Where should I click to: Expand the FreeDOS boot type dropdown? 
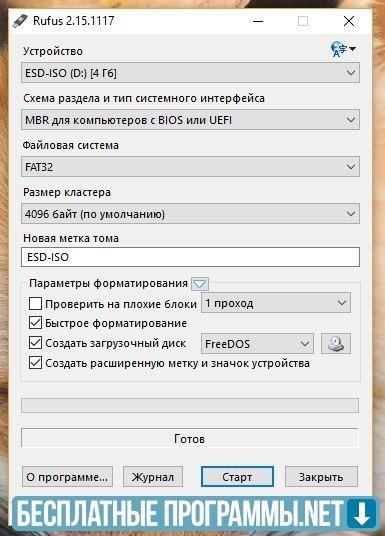coord(257,344)
